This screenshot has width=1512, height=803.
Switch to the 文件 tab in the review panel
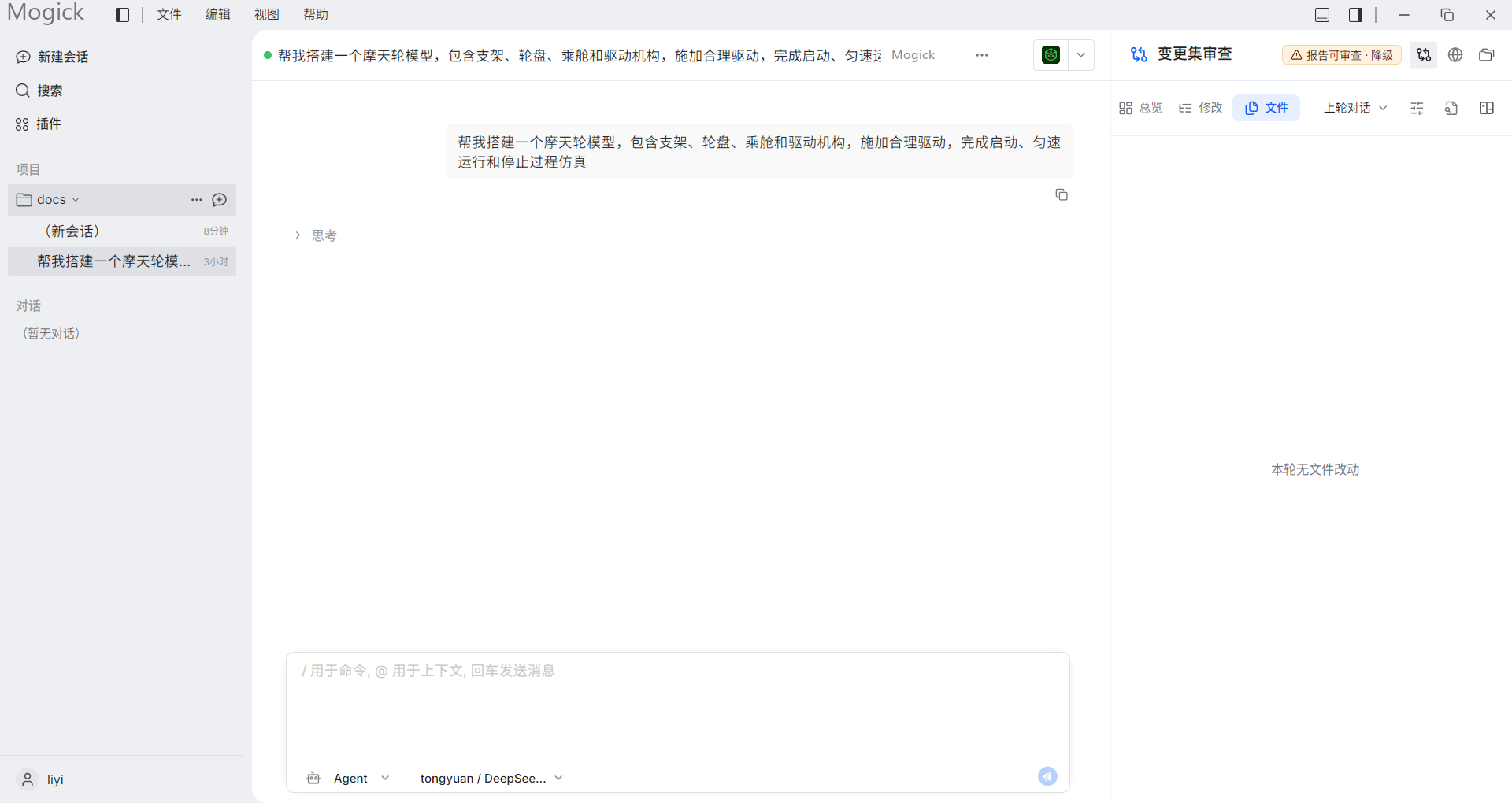coord(1266,108)
